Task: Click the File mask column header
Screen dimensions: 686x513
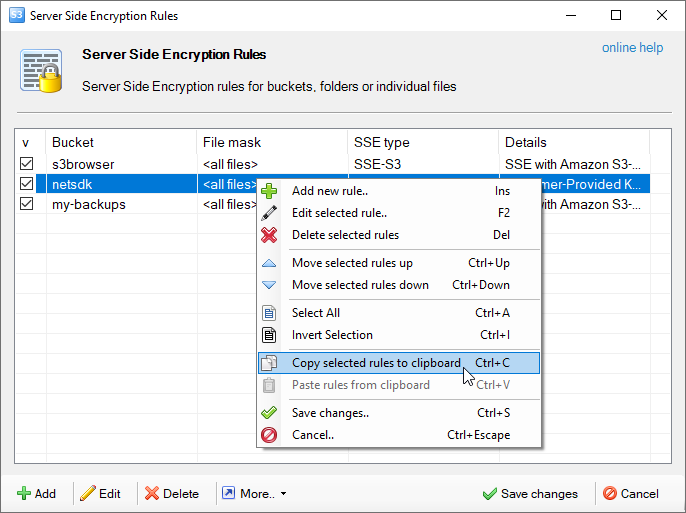Action: 272,142
